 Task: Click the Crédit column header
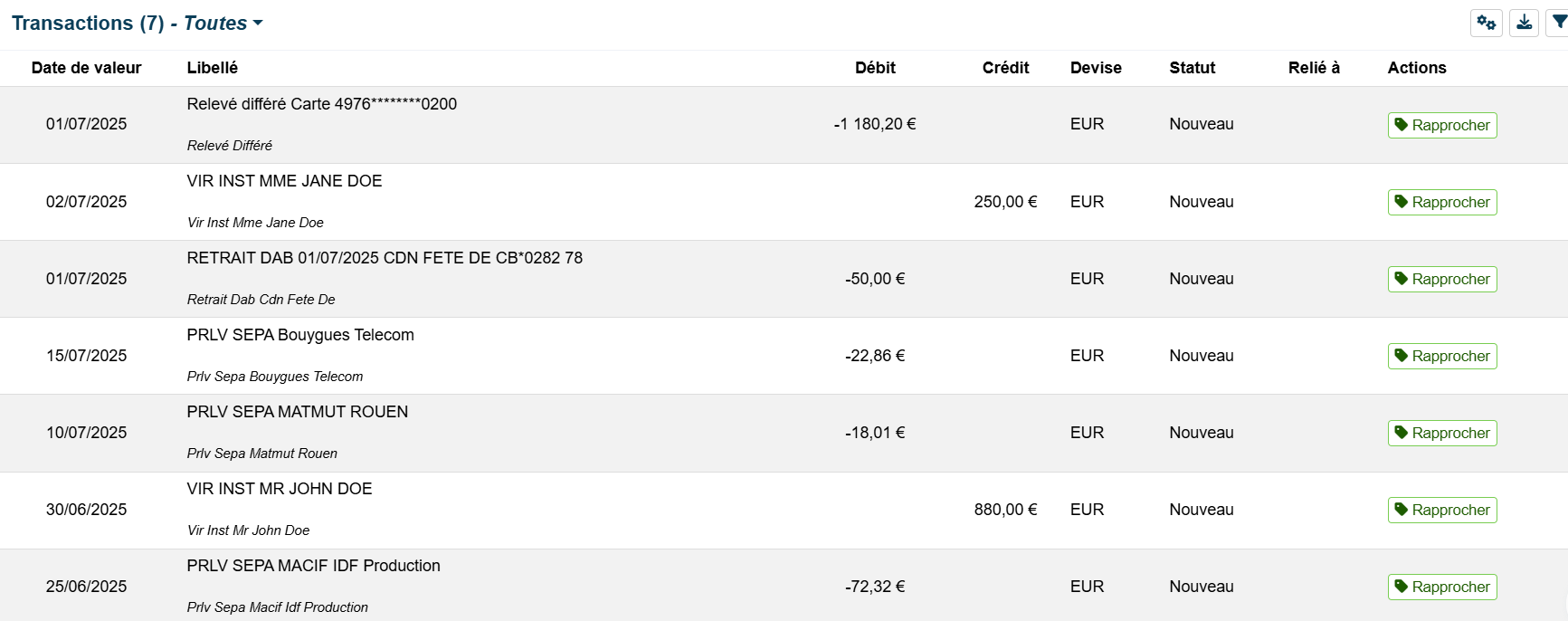coord(1005,68)
